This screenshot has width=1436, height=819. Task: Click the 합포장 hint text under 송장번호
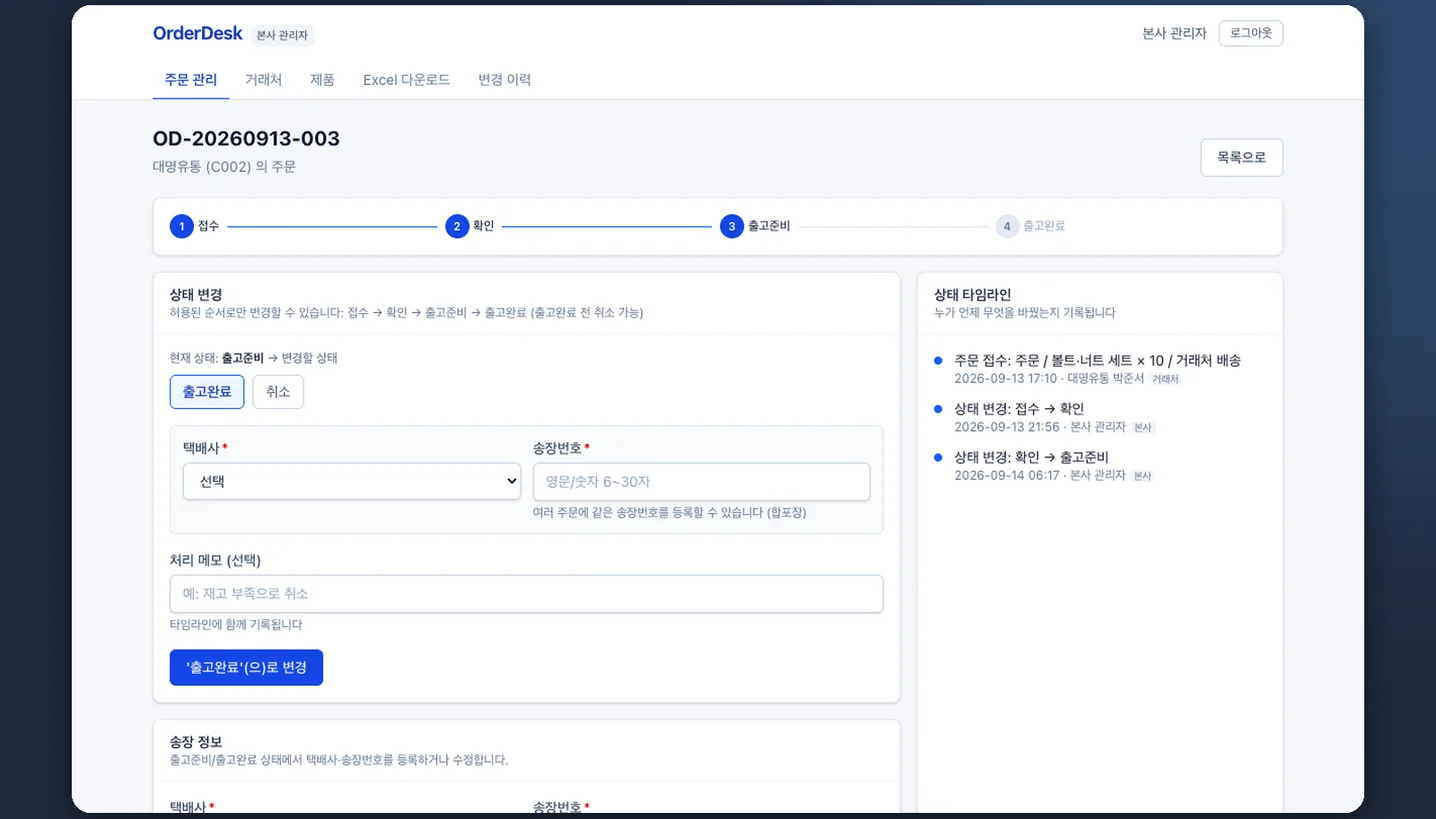(x=669, y=512)
